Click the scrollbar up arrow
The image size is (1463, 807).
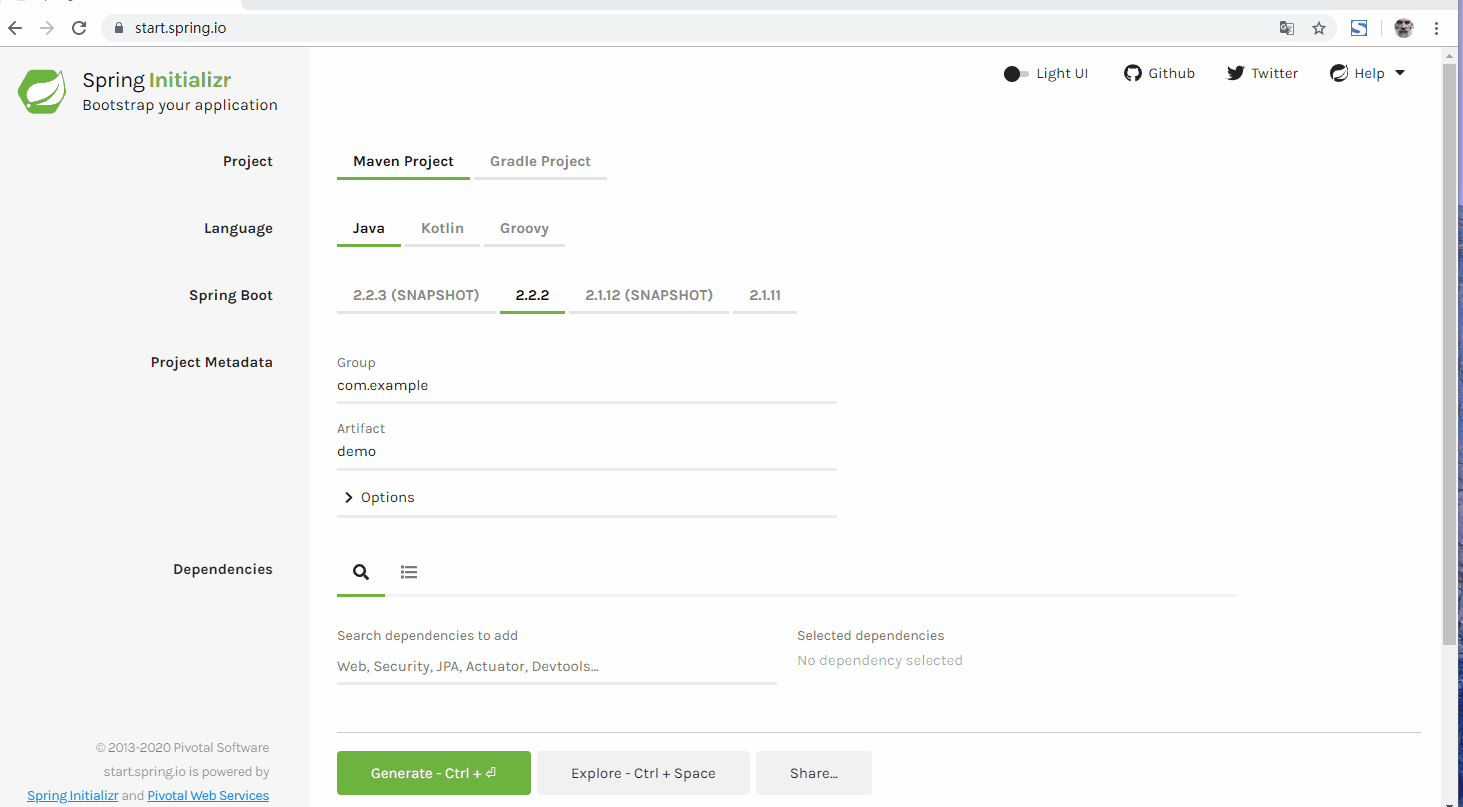pos(1450,54)
